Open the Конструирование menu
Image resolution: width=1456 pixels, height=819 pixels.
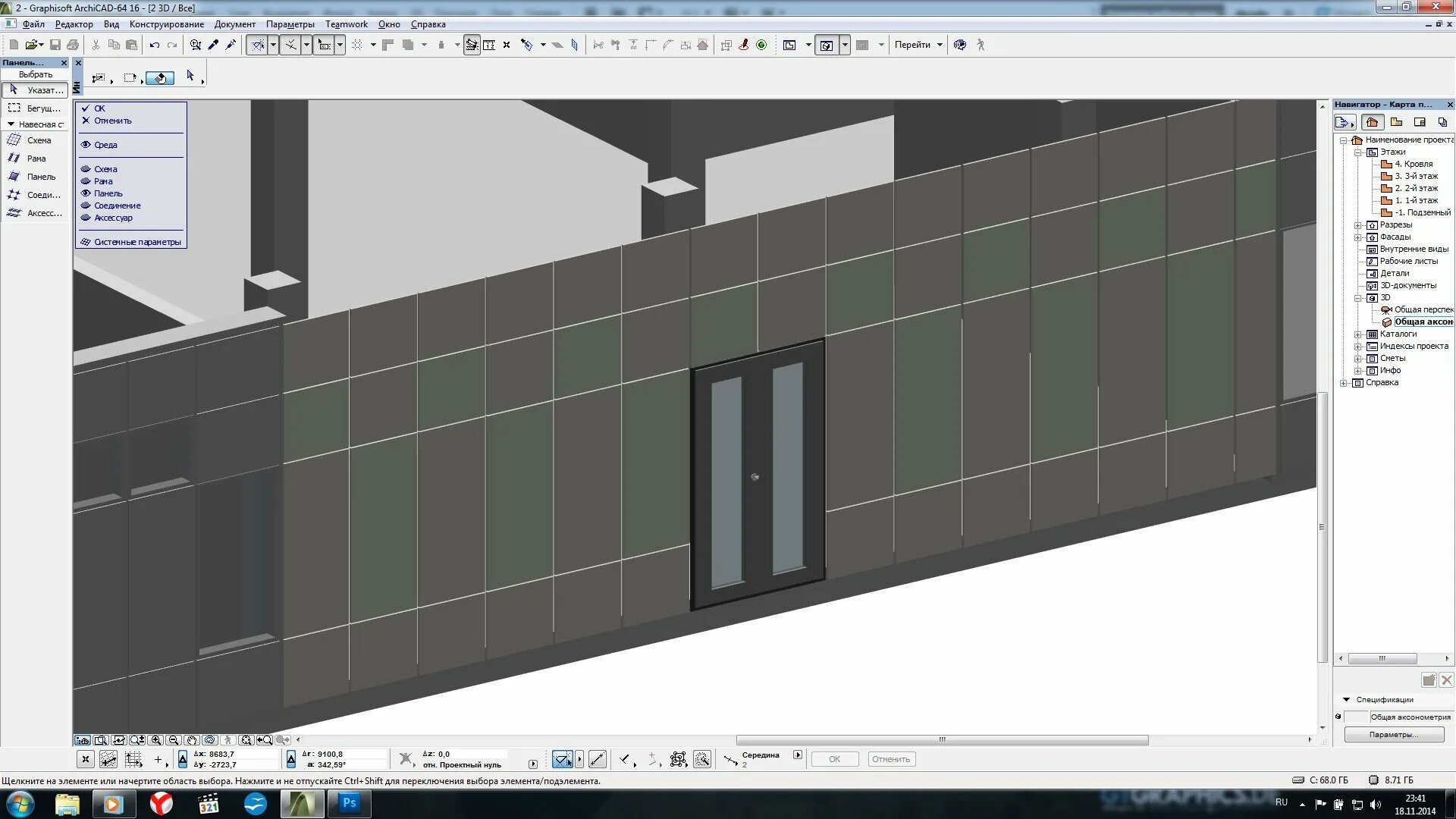pyautogui.click(x=166, y=24)
